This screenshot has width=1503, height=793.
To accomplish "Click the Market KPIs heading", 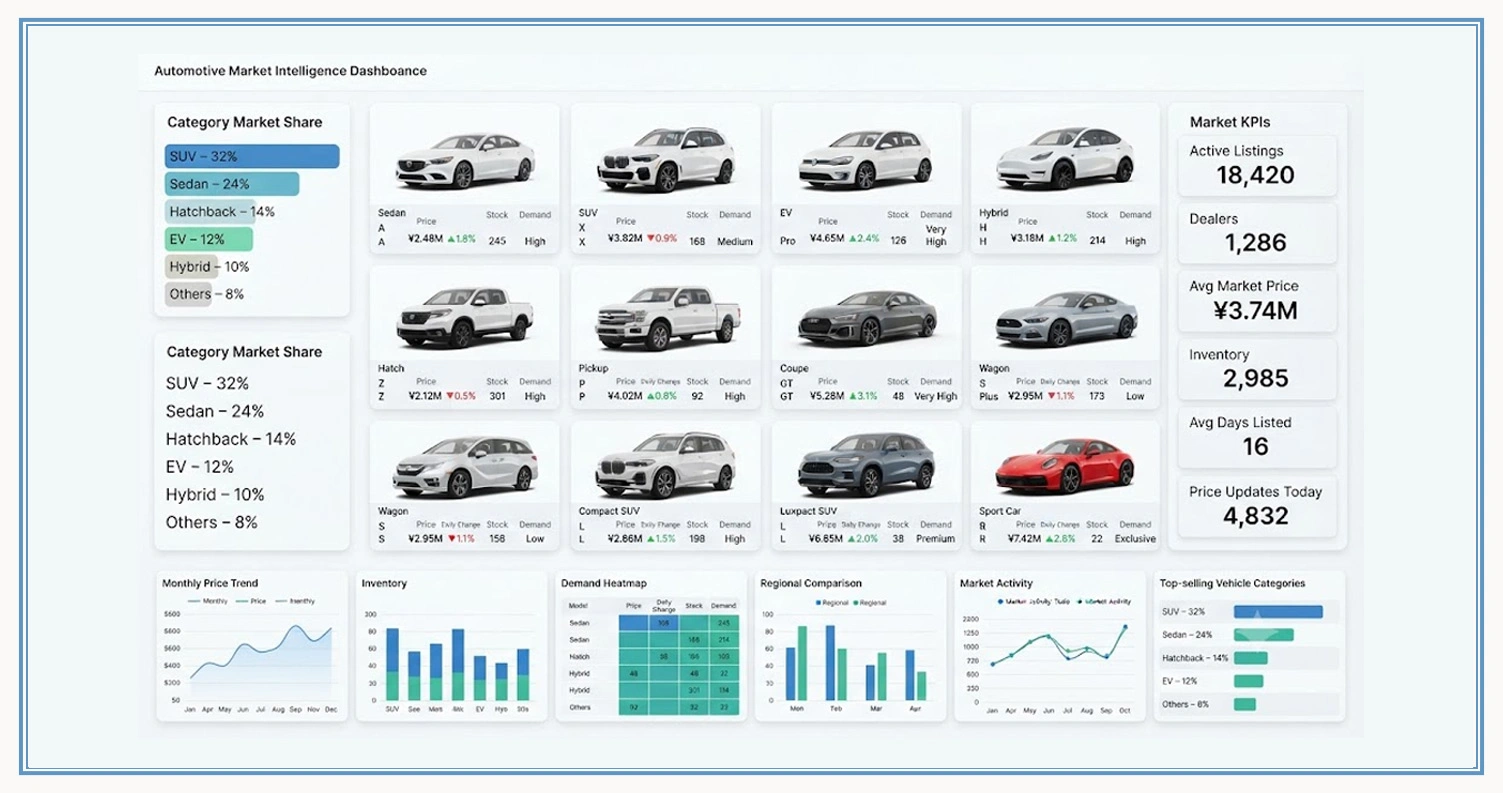I will (1230, 122).
